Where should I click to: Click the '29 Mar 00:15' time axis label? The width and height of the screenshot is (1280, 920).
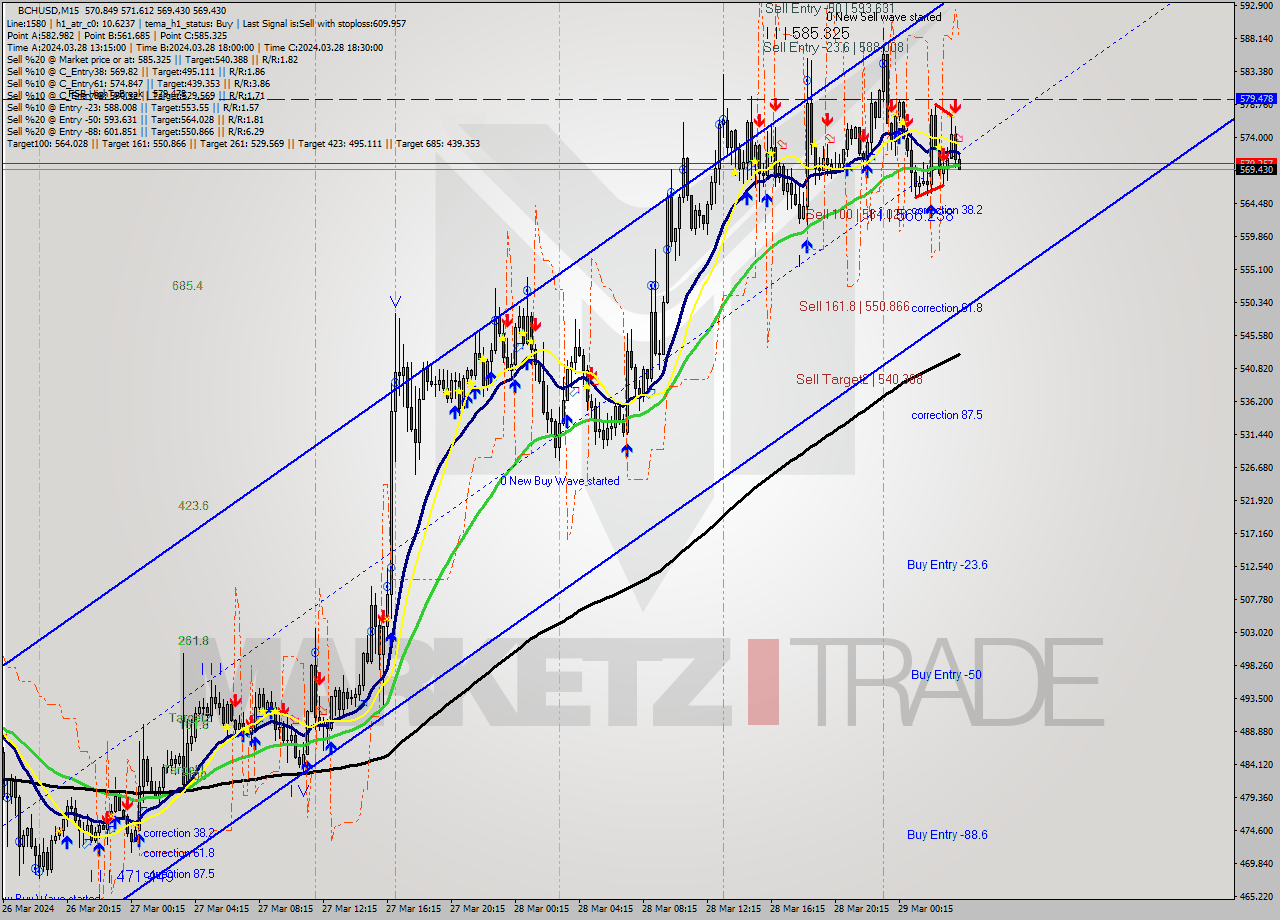point(926,909)
